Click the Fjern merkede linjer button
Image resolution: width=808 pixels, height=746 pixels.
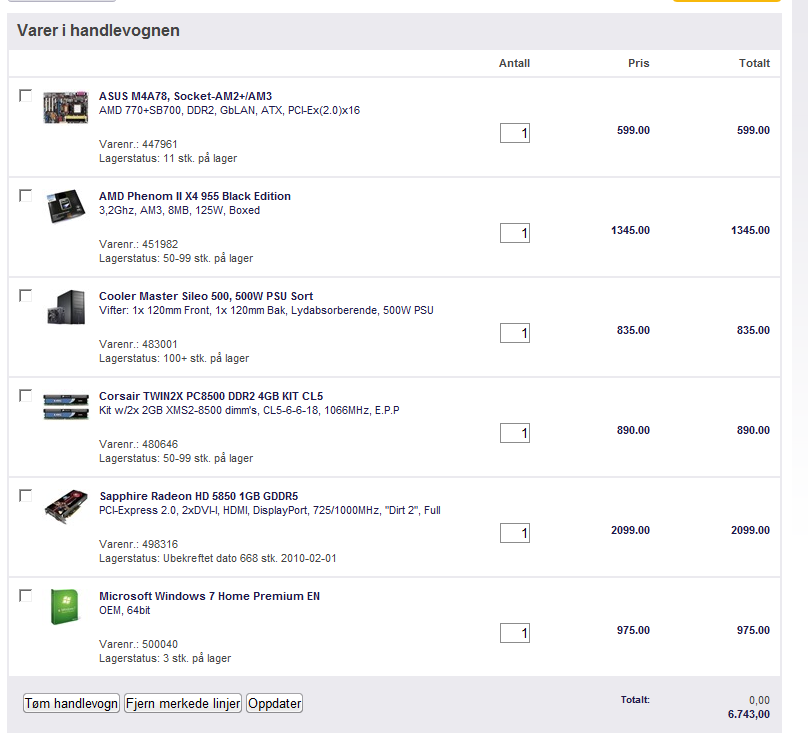pyautogui.click(x=183, y=703)
